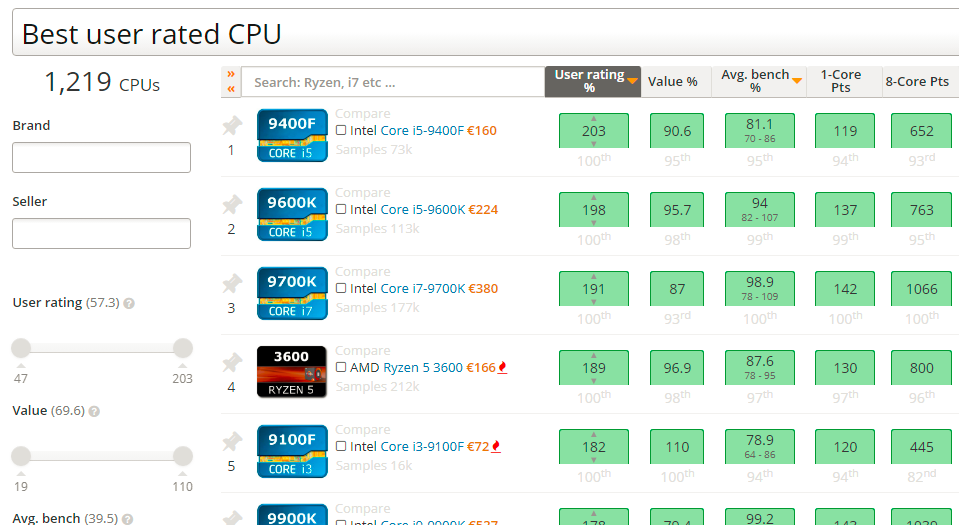Pin the Core i7-9700K row
The width and height of the screenshot is (959, 525).
tap(232, 284)
